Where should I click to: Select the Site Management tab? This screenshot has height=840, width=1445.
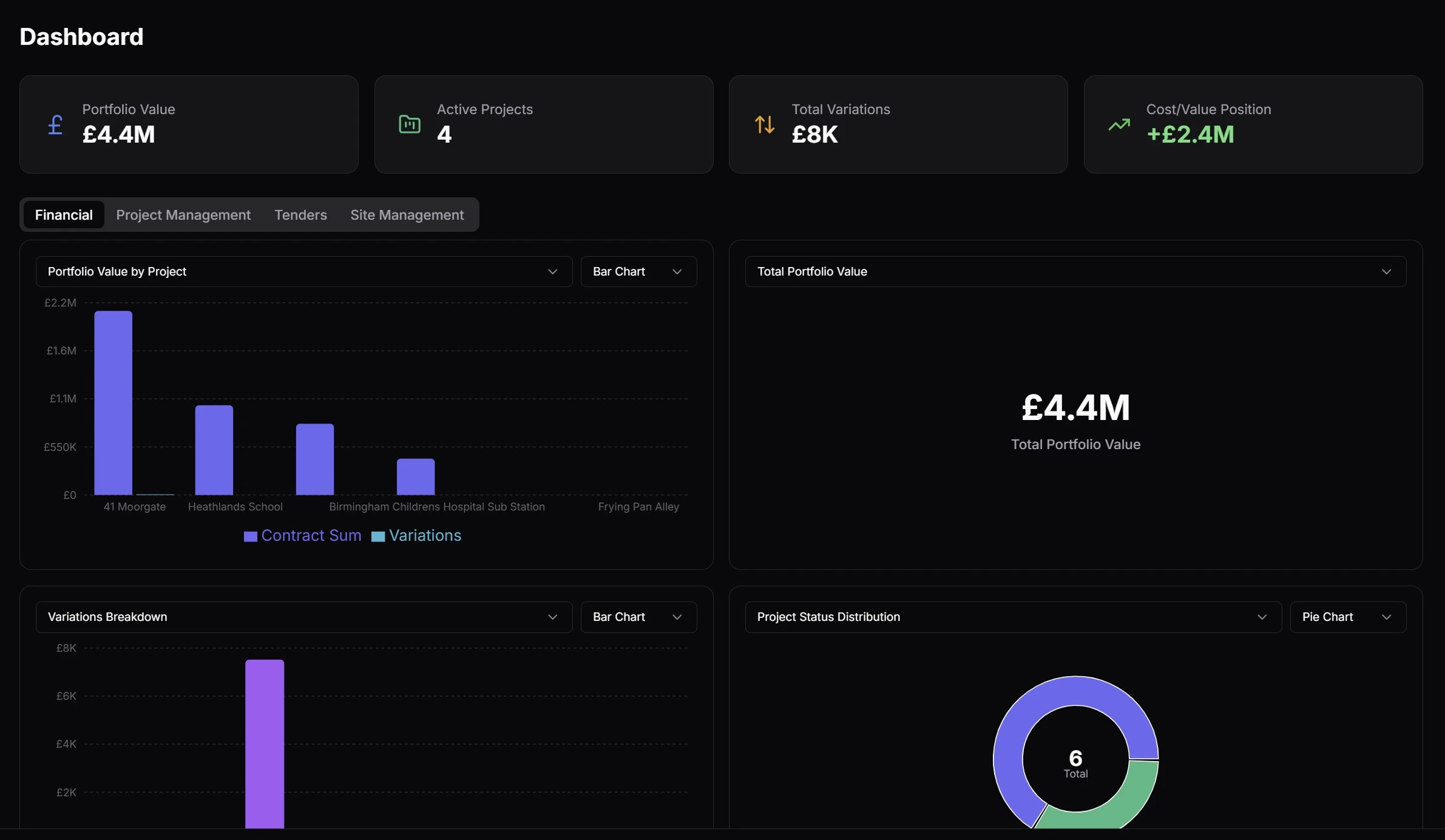tap(406, 214)
